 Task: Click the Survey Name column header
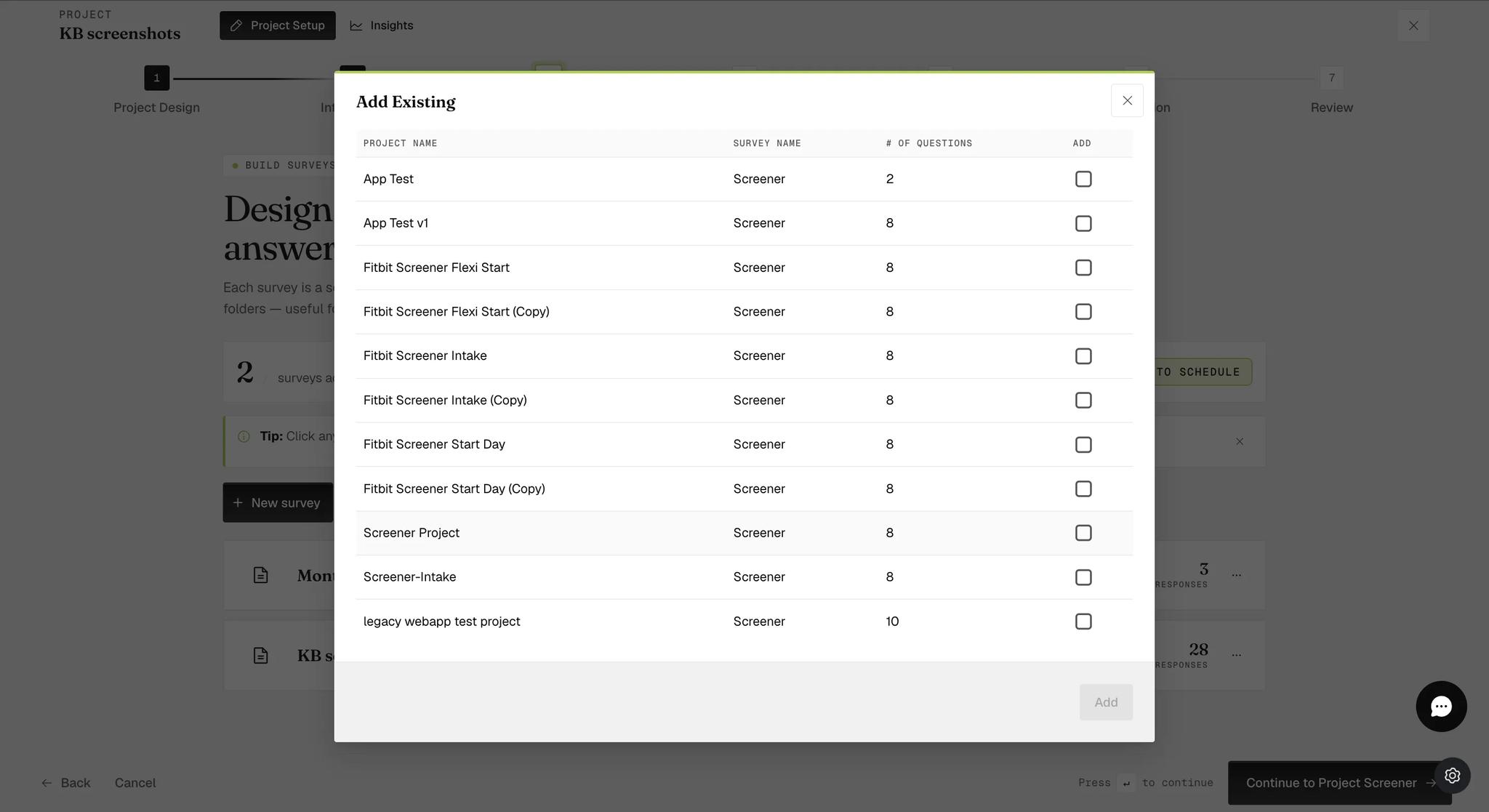point(767,143)
